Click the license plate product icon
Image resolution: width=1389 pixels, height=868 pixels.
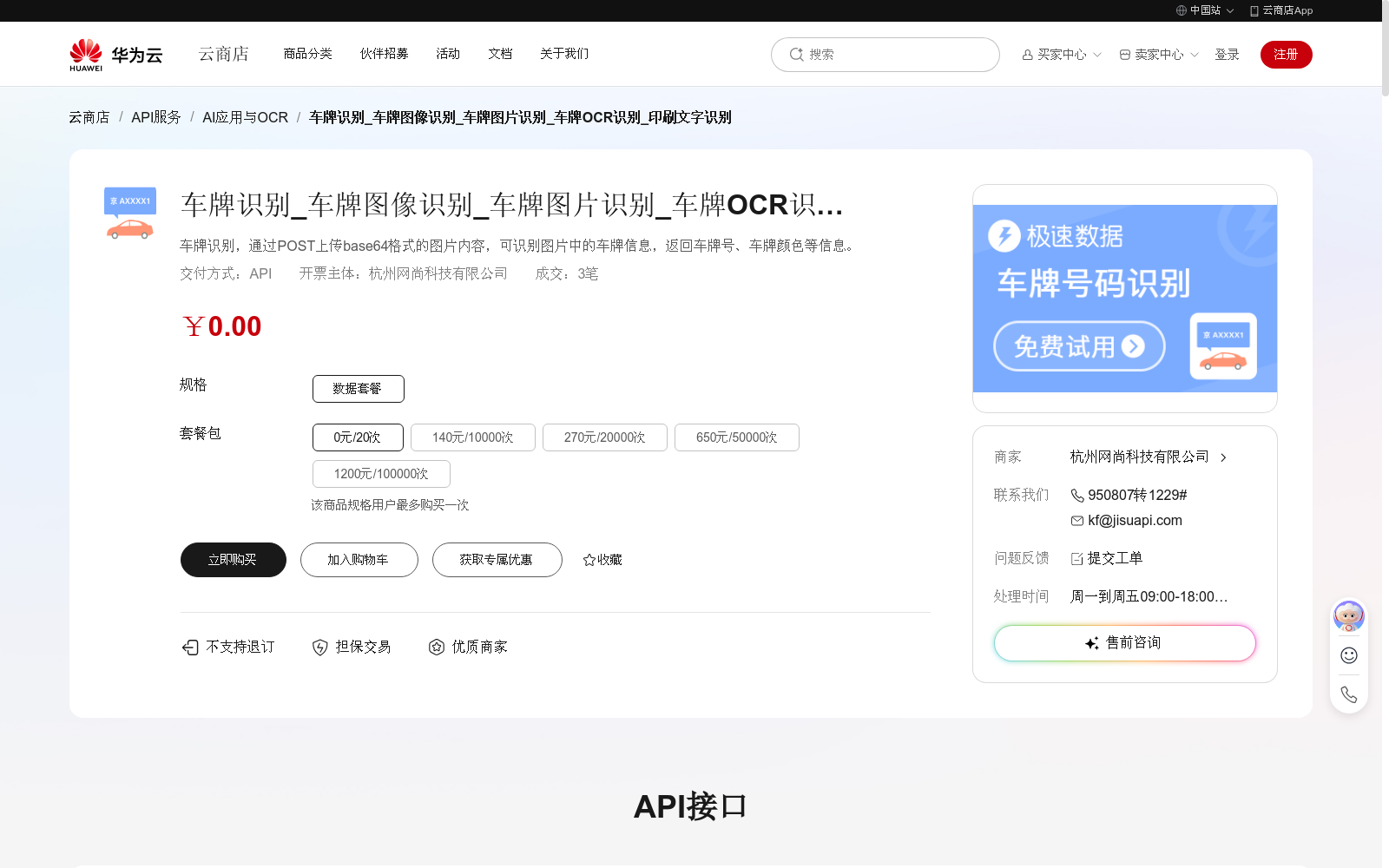(130, 214)
